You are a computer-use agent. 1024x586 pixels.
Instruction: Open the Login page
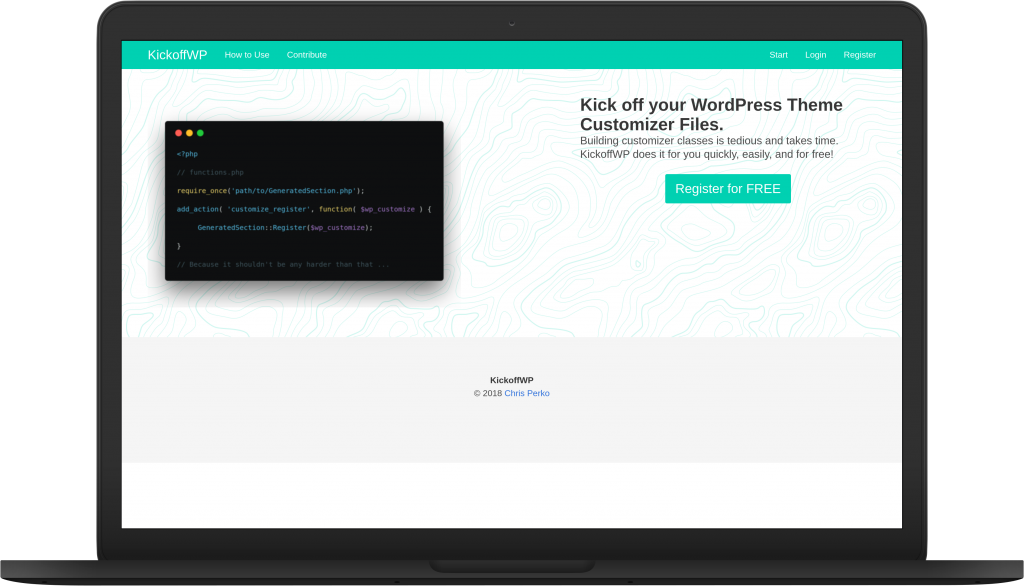pyautogui.click(x=815, y=55)
